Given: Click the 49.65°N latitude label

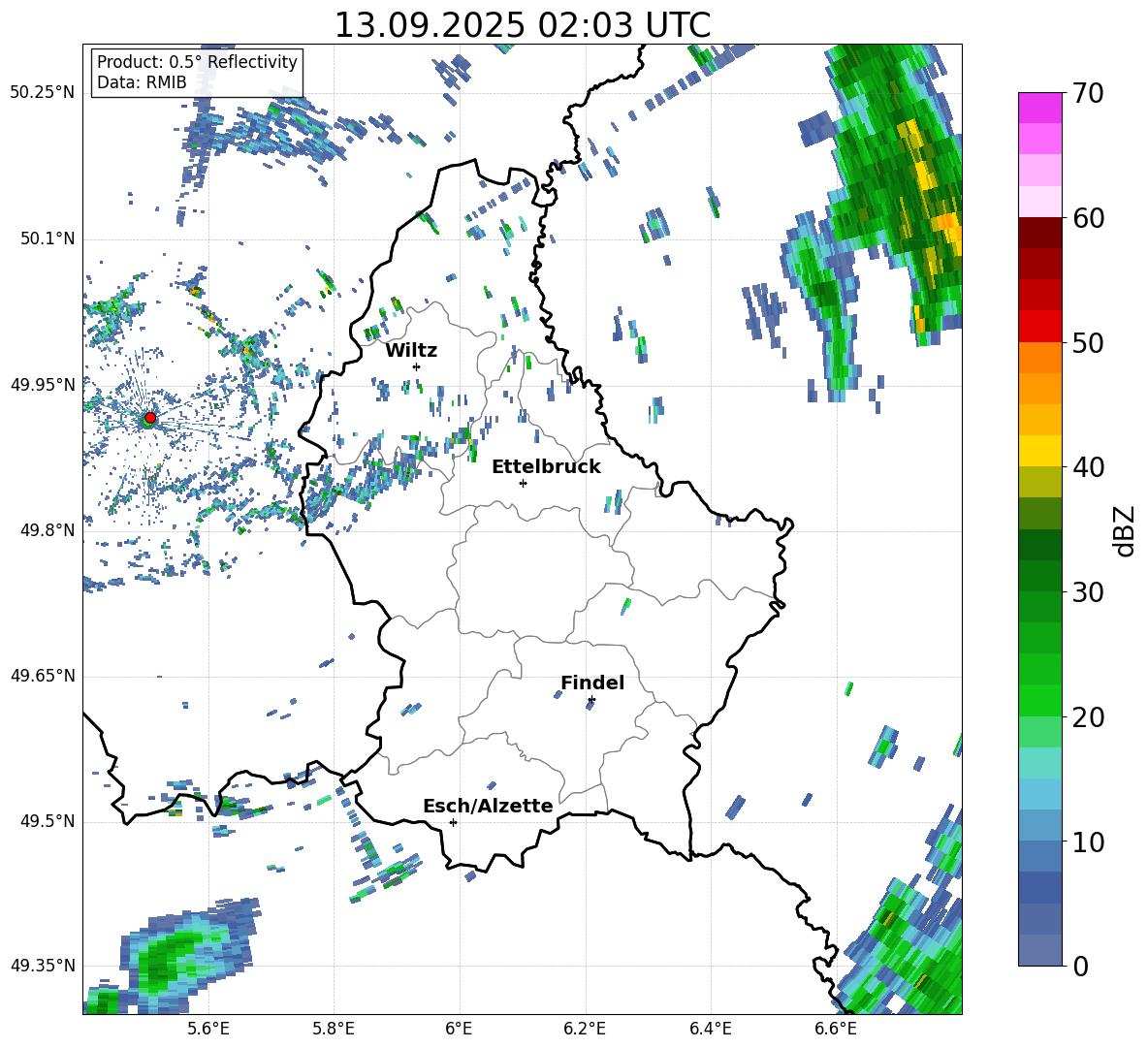Looking at the screenshot, I should [43, 676].
